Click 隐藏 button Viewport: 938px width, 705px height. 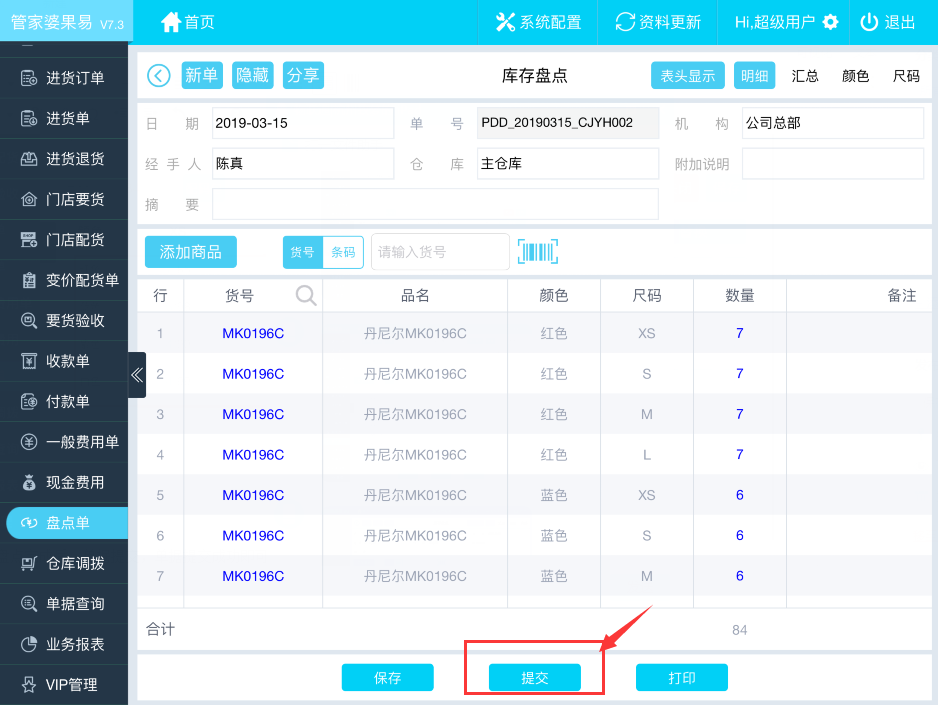252,75
